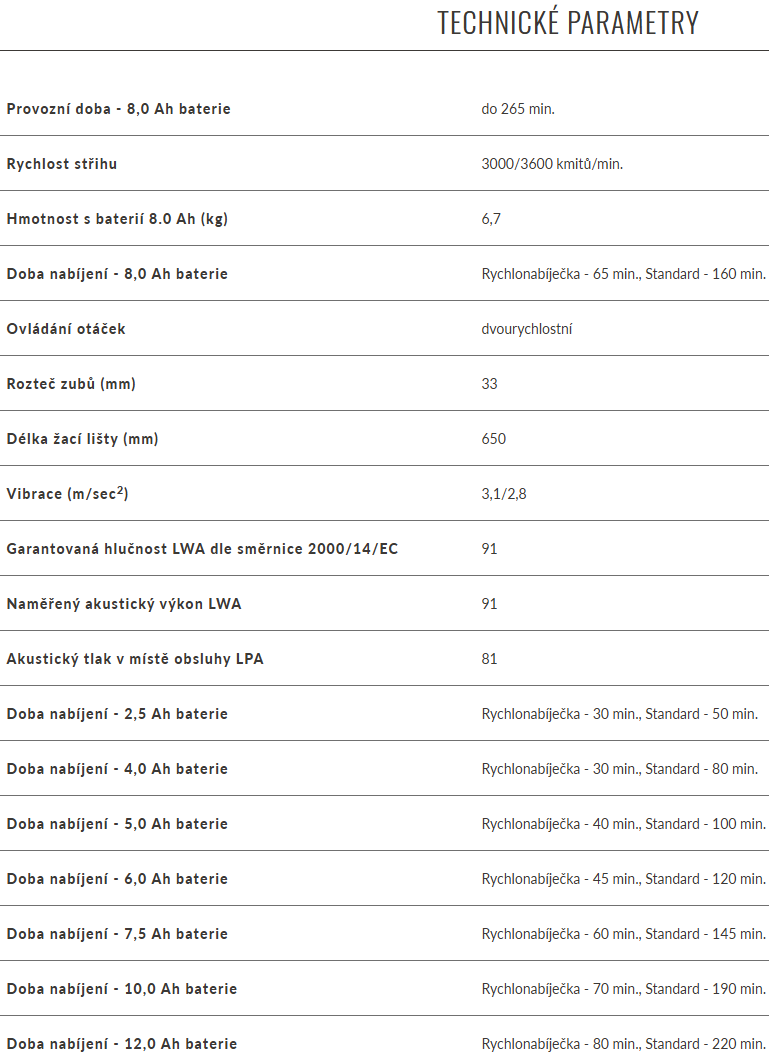Select the weight value 6,7
This screenshot has height=1061, width=769.
tap(491, 218)
